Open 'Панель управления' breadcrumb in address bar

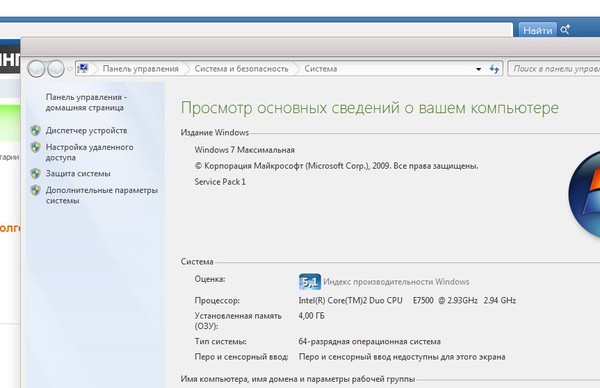(140, 69)
